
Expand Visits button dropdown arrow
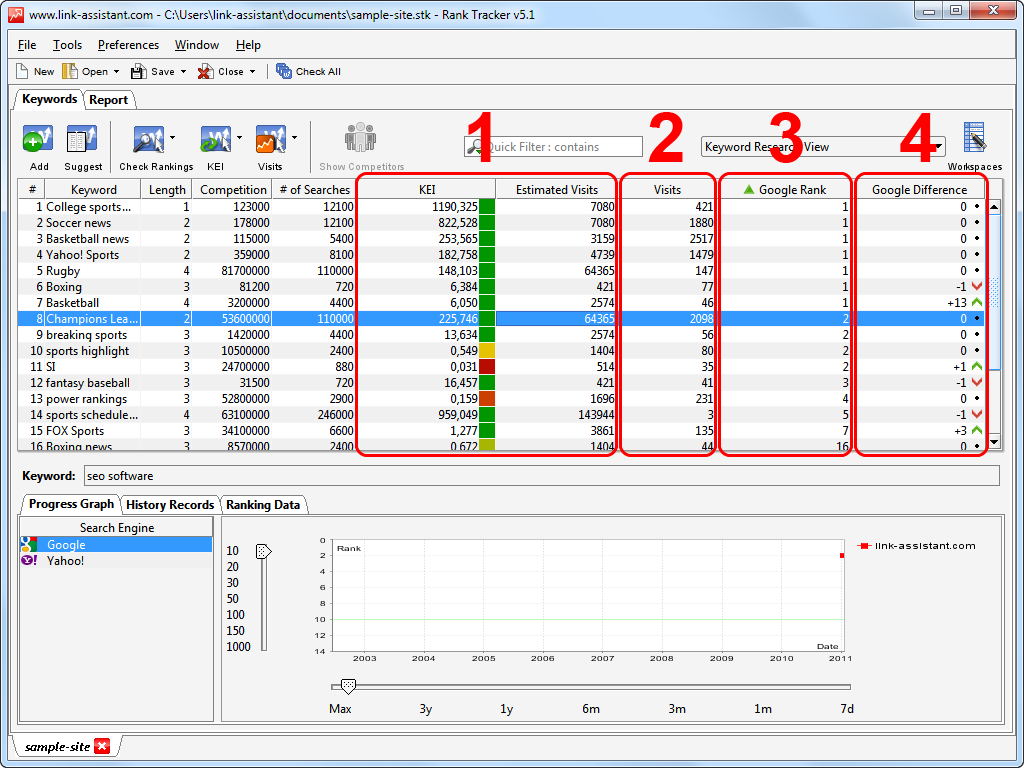click(x=295, y=138)
